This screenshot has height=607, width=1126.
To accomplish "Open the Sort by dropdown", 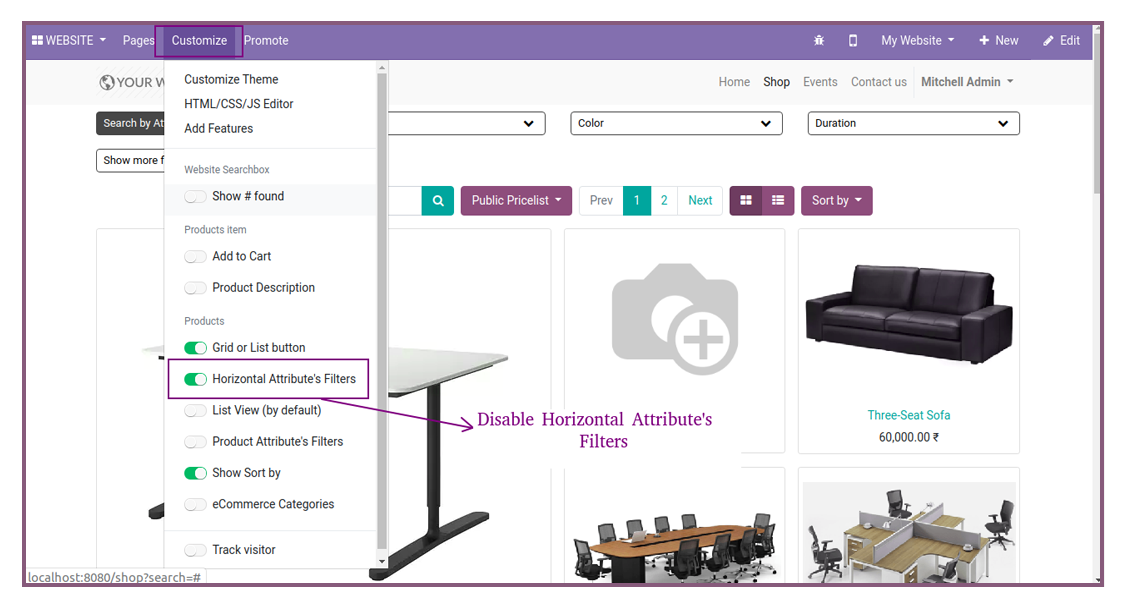I will [x=837, y=200].
